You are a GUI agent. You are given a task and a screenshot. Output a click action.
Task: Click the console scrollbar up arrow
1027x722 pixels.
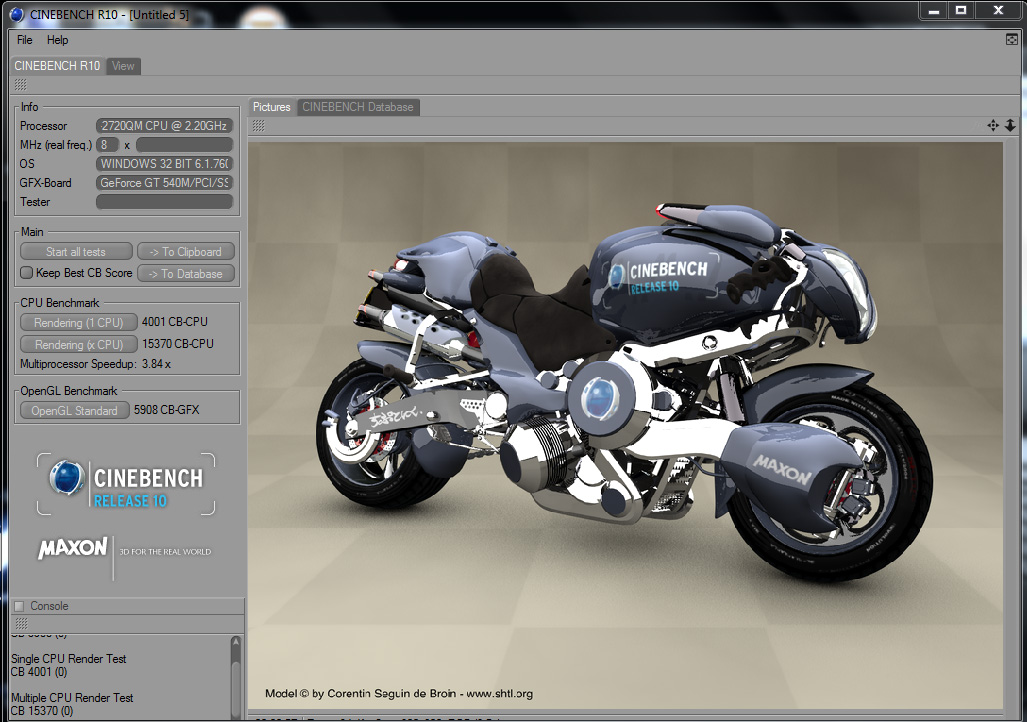[x=236, y=642]
